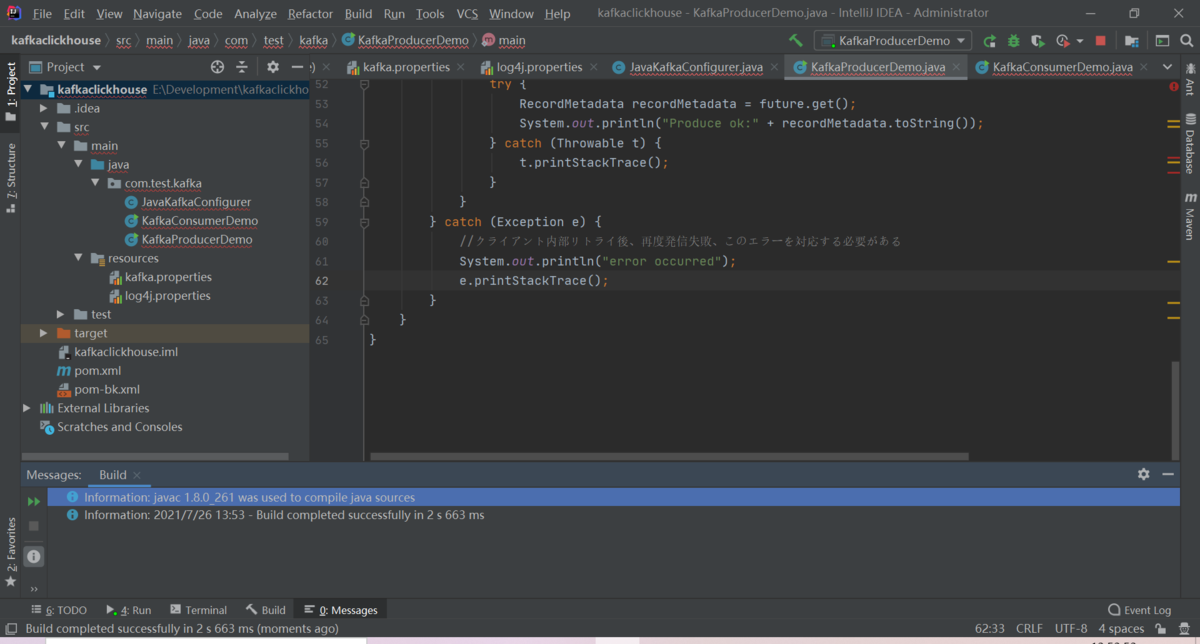Viewport: 1200px width, 644px height.
Task: Open the Messages panel settings gear
Action: tap(1144, 474)
